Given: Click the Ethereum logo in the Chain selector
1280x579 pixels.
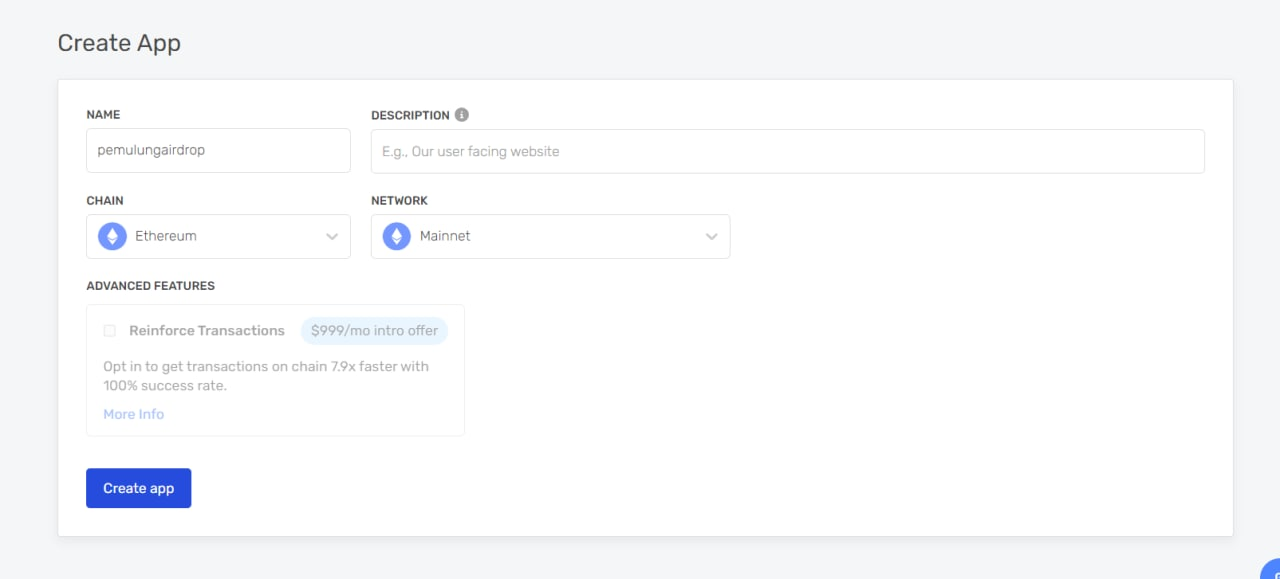Looking at the screenshot, I should (x=111, y=236).
